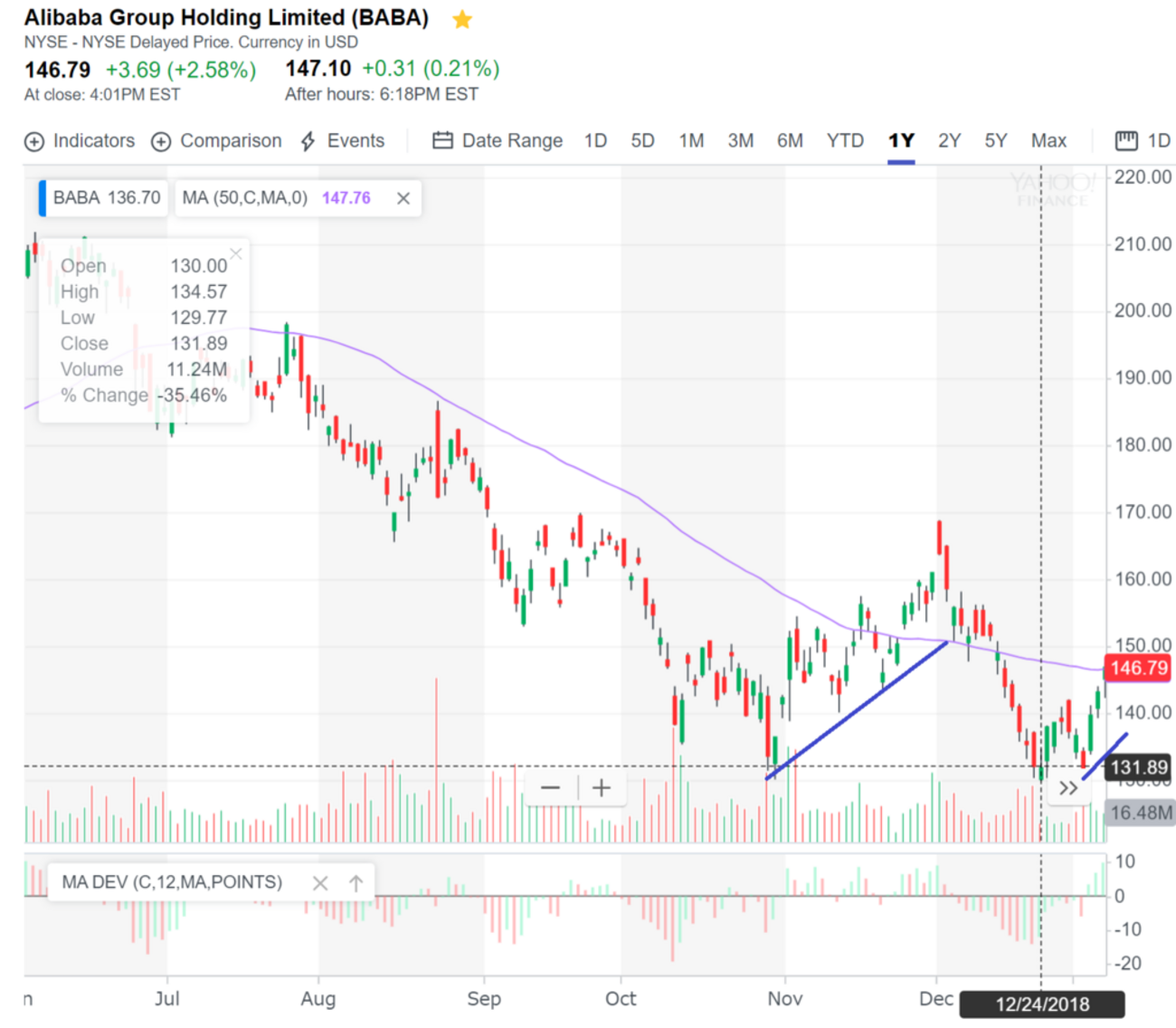Select the YTD range

point(845,141)
